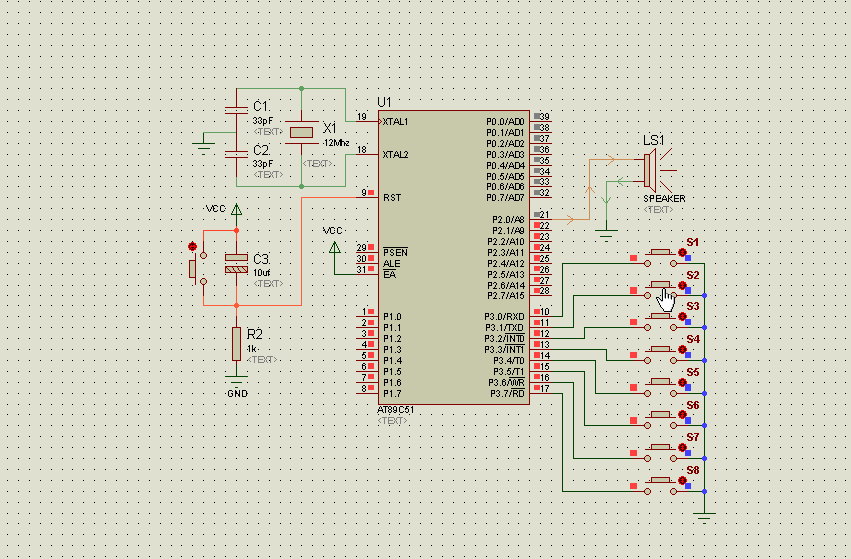The width and height of the screenshot is (851, 559).
Task: Click the ground symbol beside C1 and C2
Action: pyautogui.click(x=204, y=147)
